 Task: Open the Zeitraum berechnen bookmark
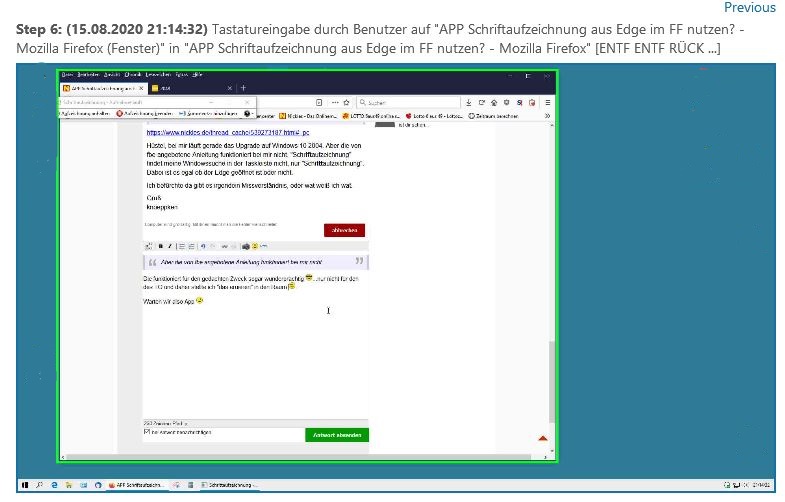click(x=493, y=116)
